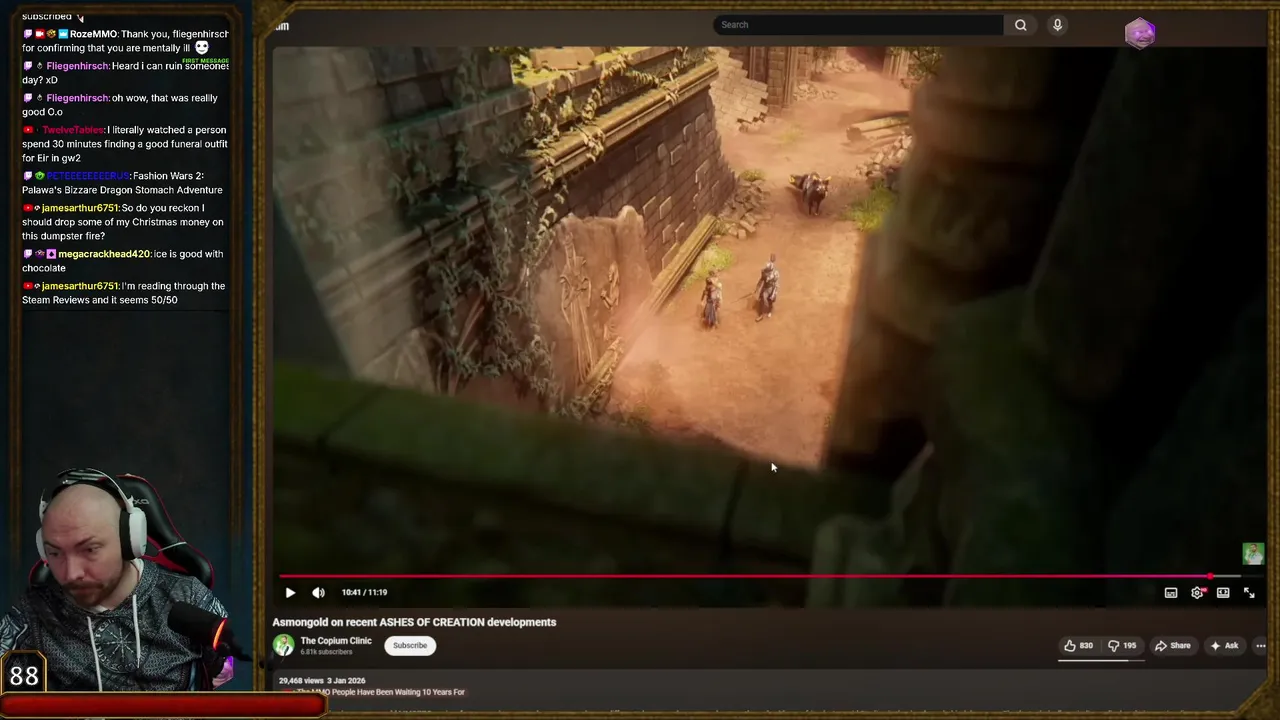
Task: Play the paused YouTube video
Action: coord(290,592)
